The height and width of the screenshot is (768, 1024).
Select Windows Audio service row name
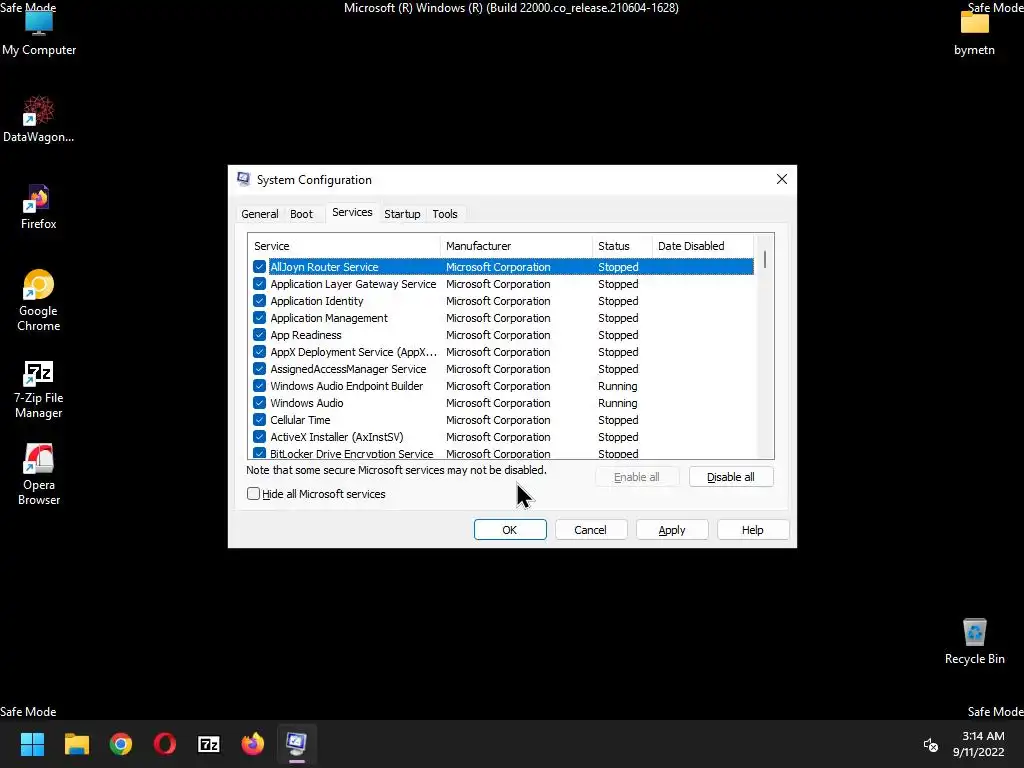click(306, 403)
